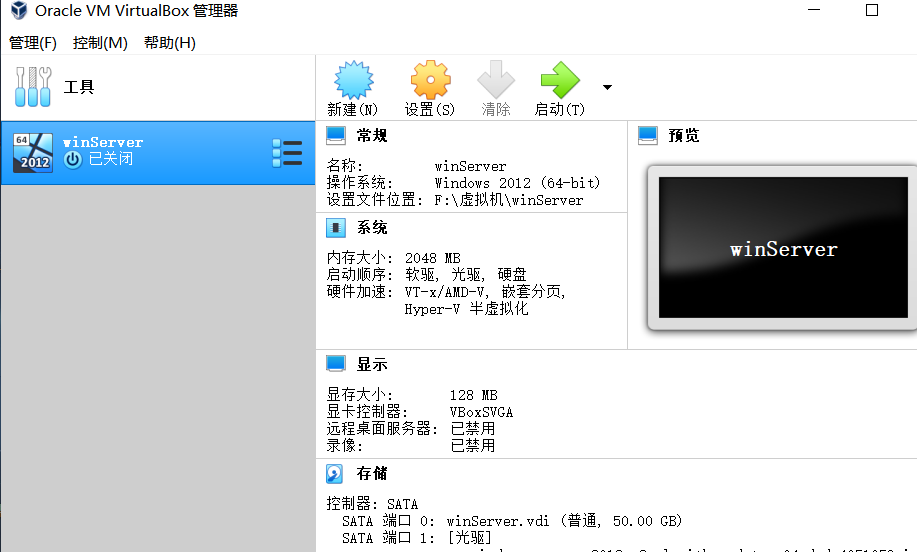The image size is (917, 552).
Task: Start the VM with 启动(T) green arrow
Action: click(x=560, y=80)
